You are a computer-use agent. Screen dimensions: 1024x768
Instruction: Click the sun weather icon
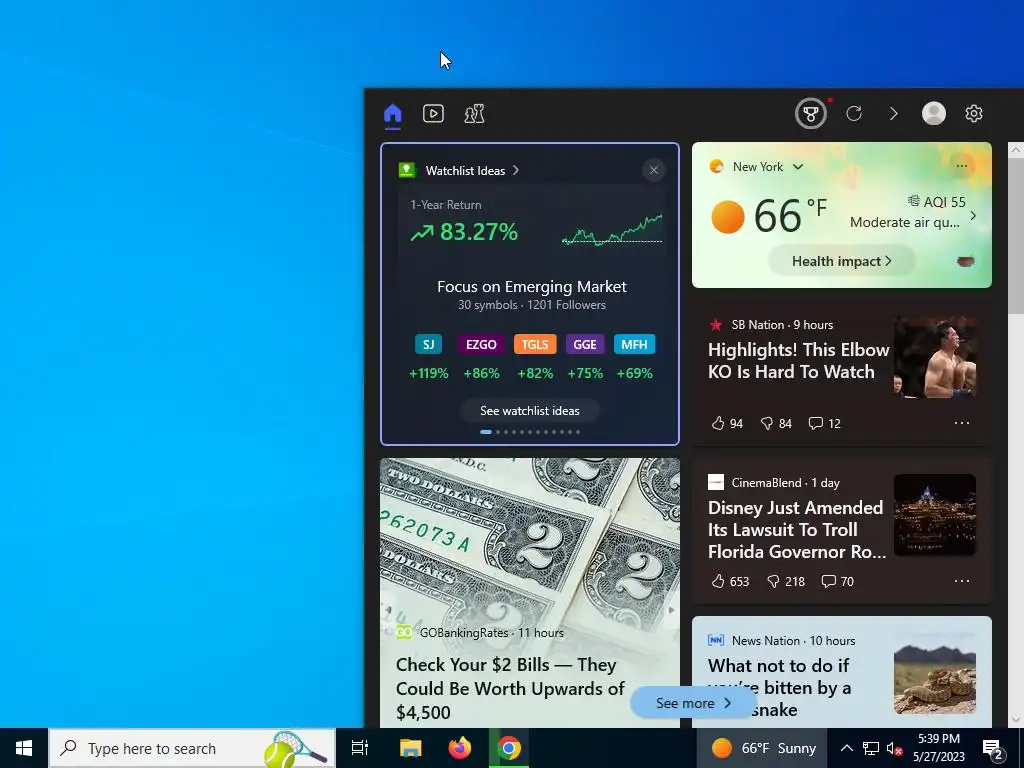click(x=728, y=217)
